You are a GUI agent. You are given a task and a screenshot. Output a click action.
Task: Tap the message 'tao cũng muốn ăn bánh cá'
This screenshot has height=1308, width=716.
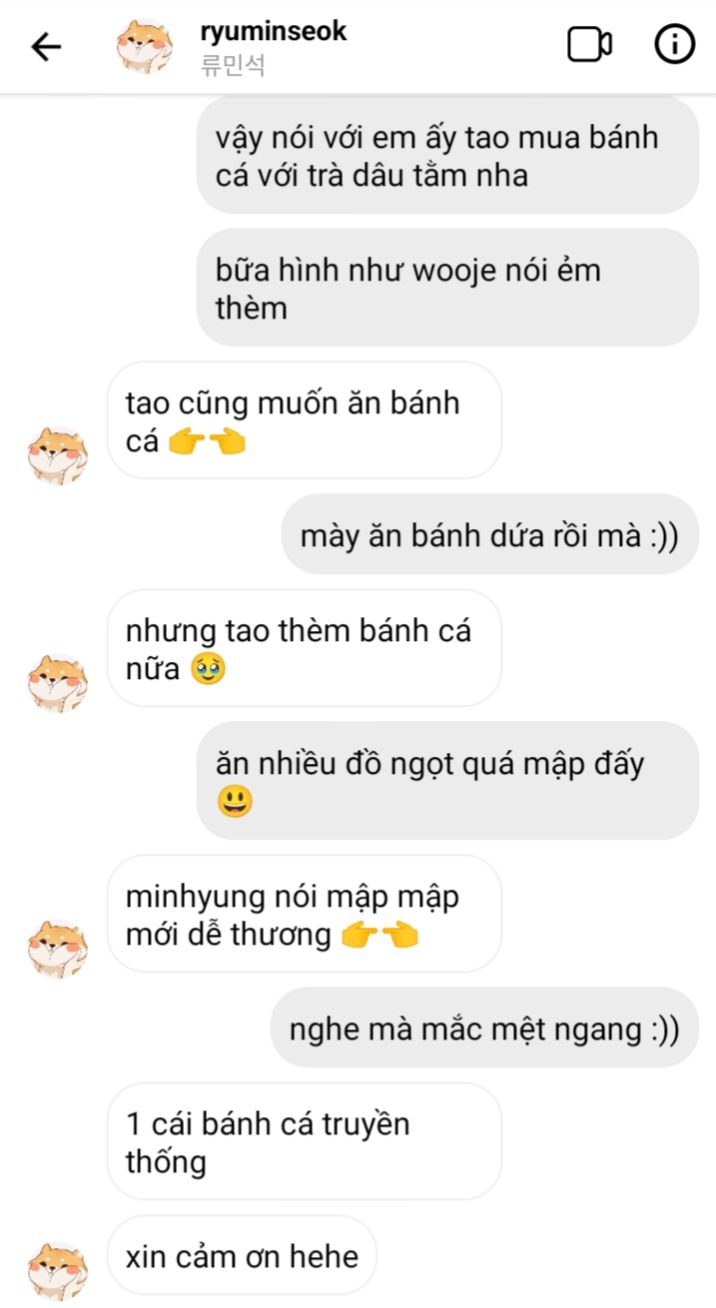tap(304, 421)
